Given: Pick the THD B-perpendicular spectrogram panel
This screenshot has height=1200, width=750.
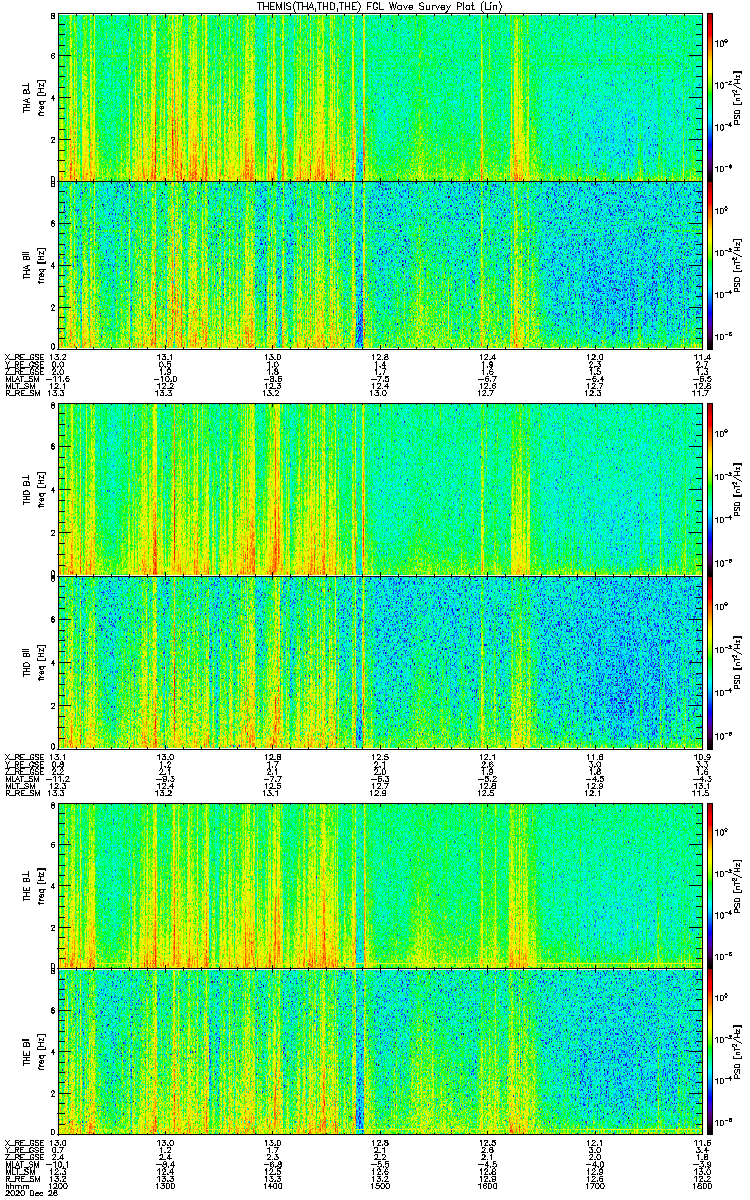Looking at the screenshot, I should click(x=382, y=489).
